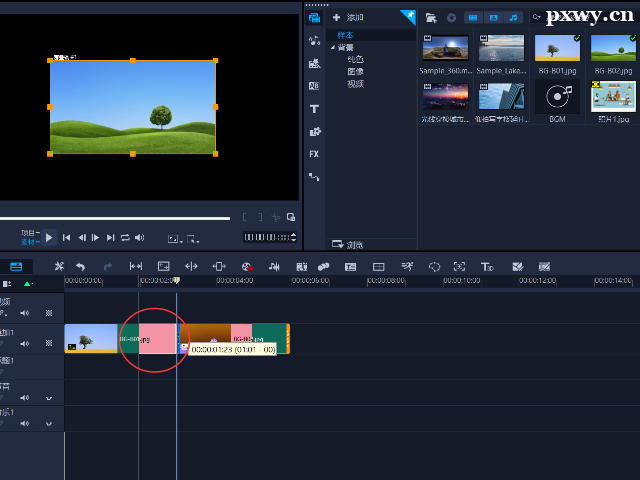The height and width of the screenshot is (480, 640).
Task: Click the 添加 add folder button
Action: [349, 17]
